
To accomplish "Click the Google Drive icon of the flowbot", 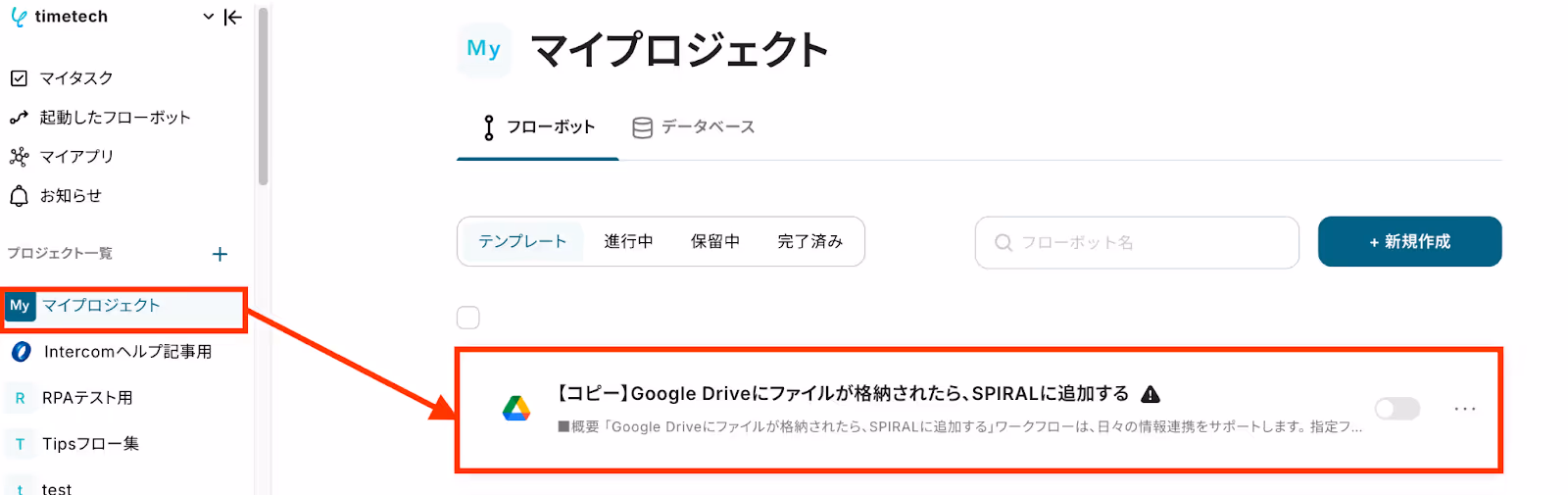I will click(x=516, y=409).
